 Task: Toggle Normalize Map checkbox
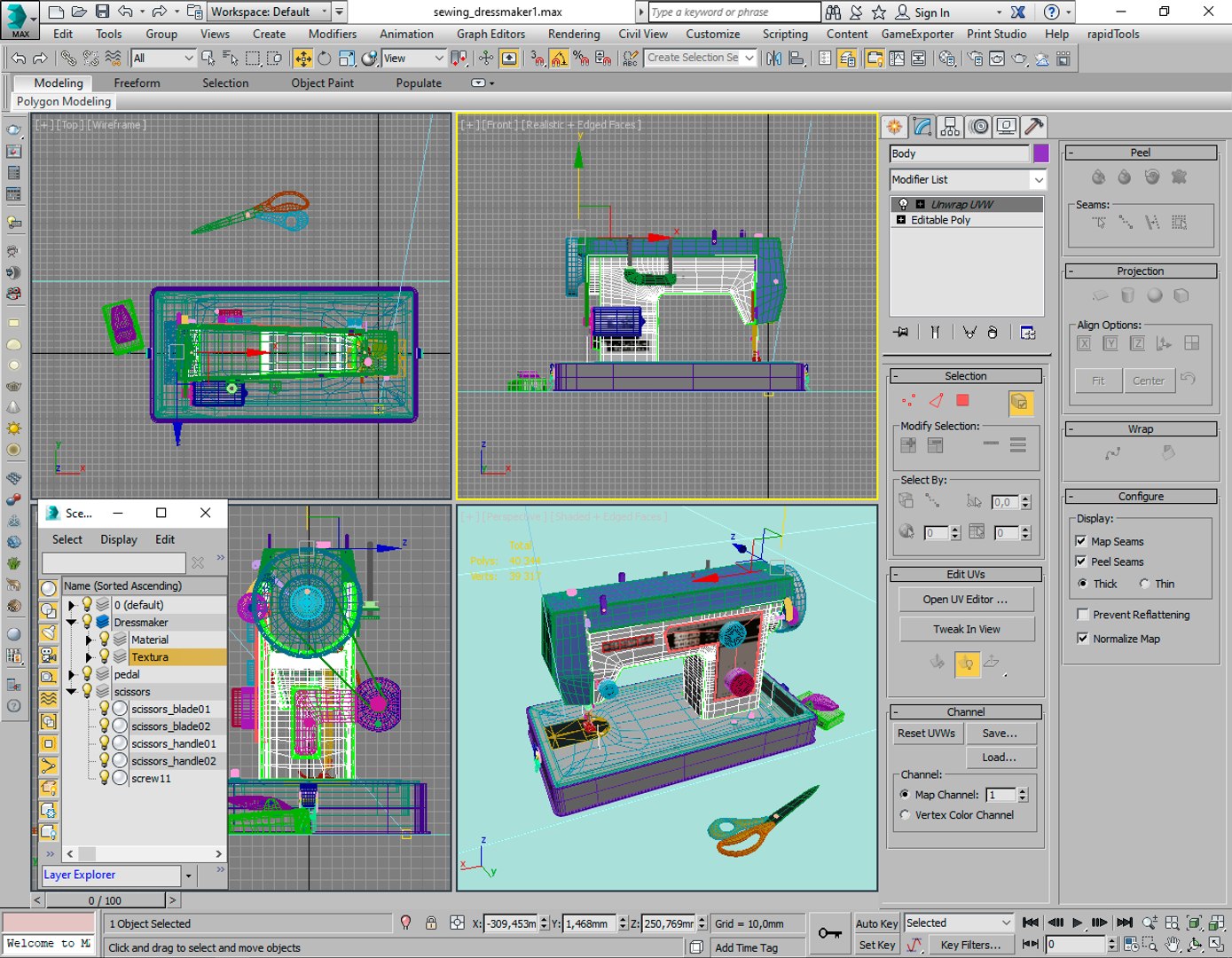(1083, 638)
